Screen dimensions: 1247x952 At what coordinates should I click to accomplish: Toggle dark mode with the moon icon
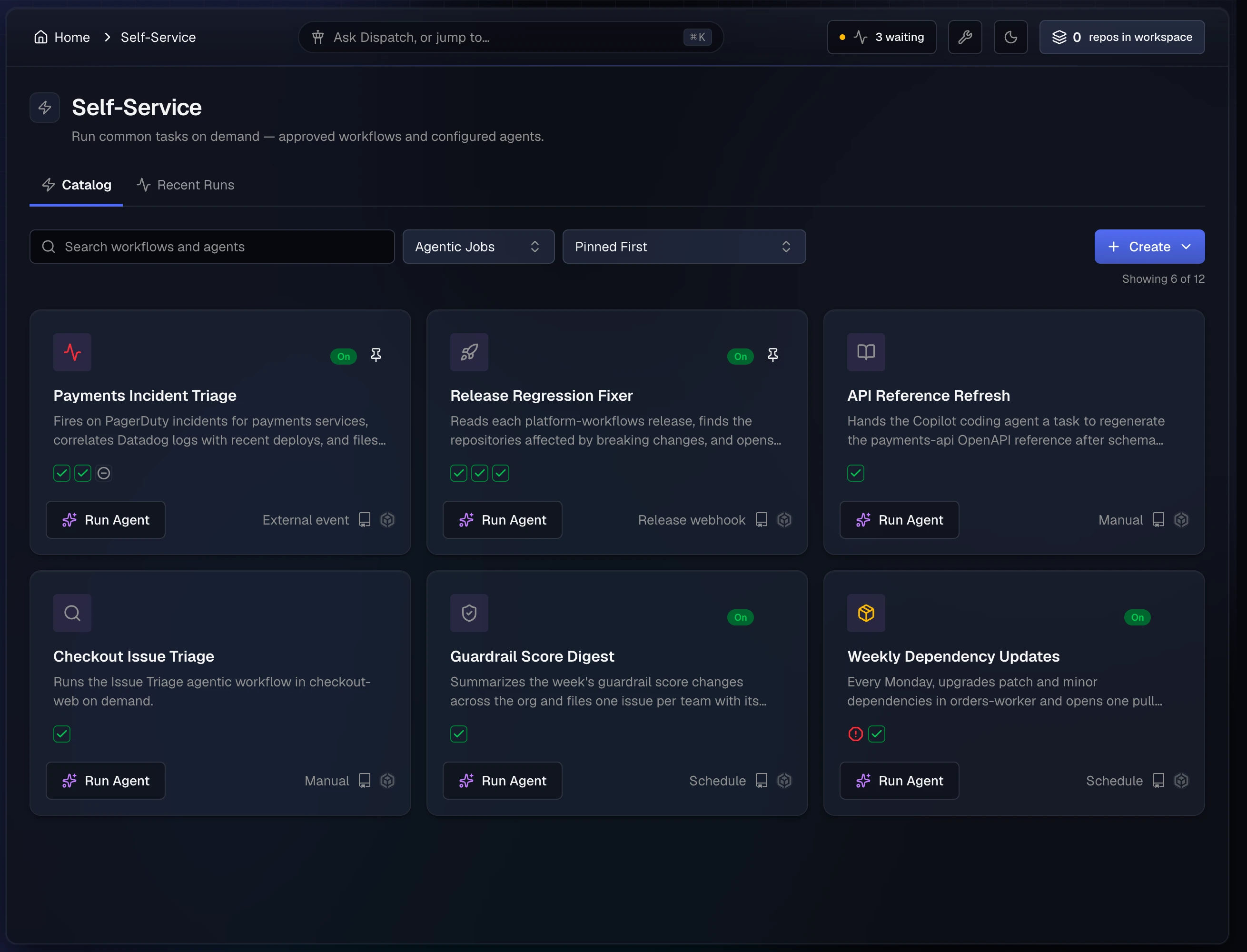tap(1011, 38)
